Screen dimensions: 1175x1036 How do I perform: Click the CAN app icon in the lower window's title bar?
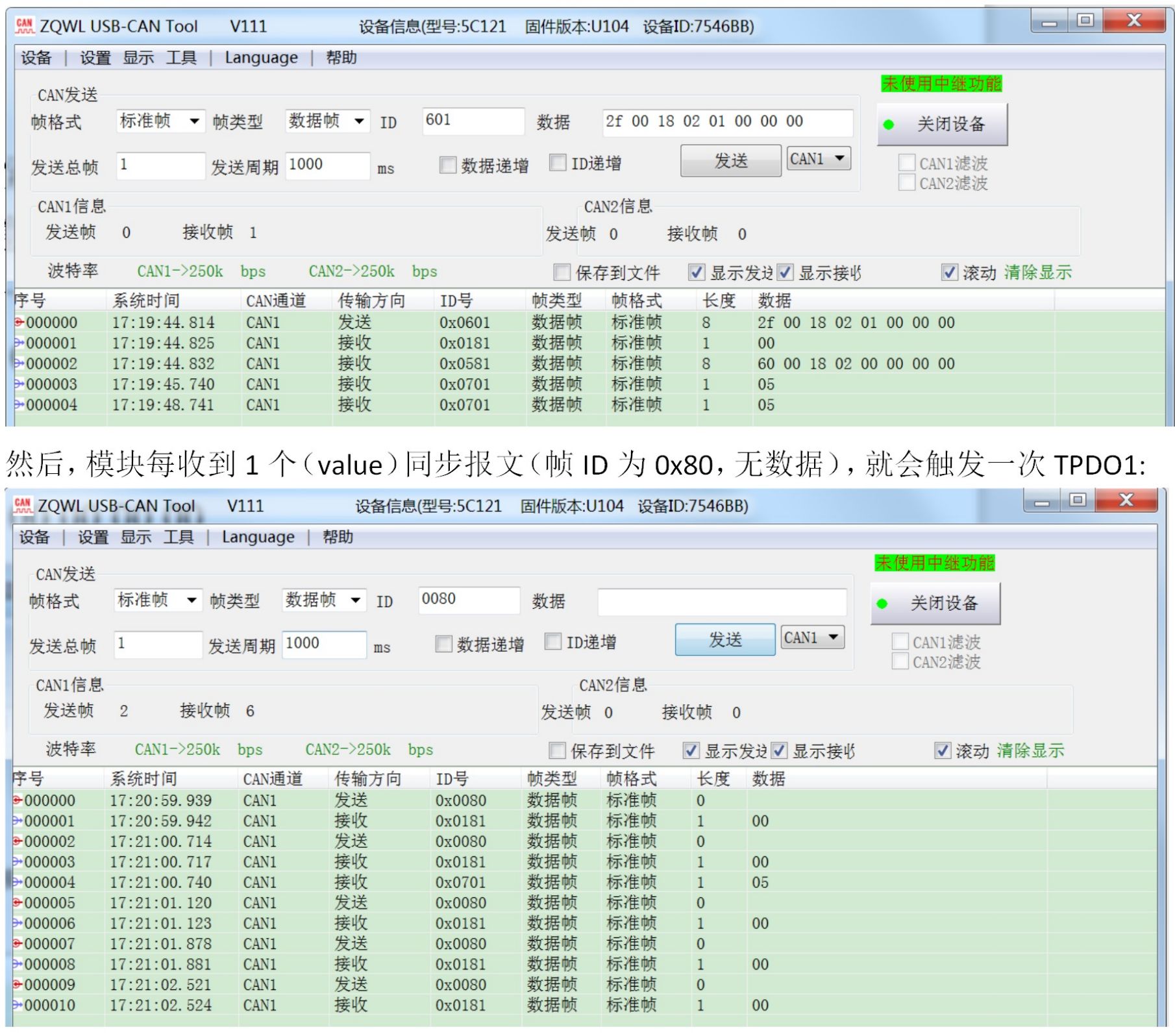pos(23,505)
